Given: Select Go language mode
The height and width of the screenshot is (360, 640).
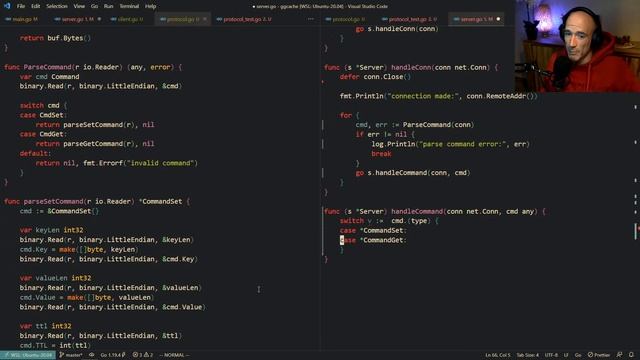Looking at the screenshot, I should [578, 355].
